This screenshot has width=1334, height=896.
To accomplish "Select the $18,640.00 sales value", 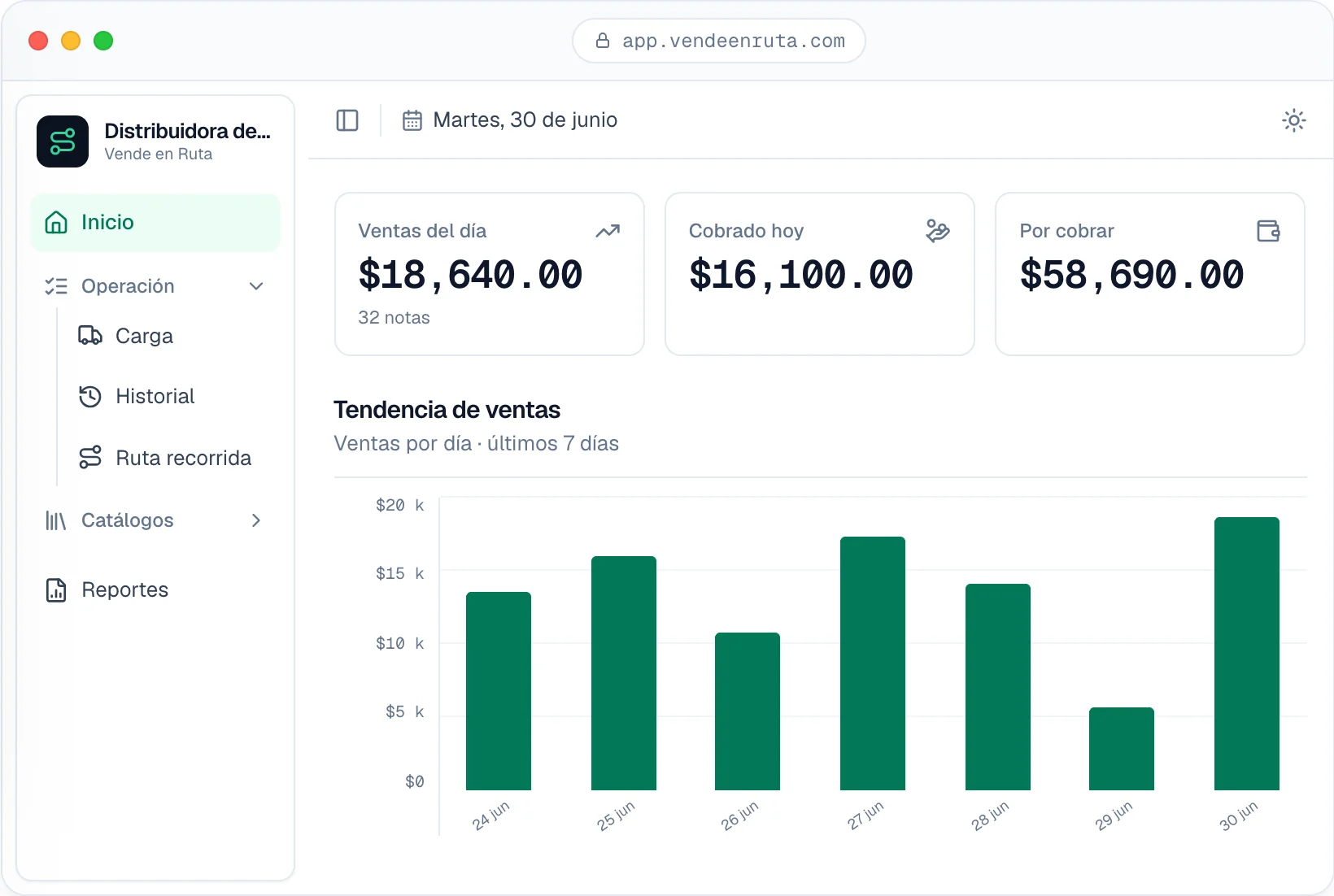I will click(470, 275).
